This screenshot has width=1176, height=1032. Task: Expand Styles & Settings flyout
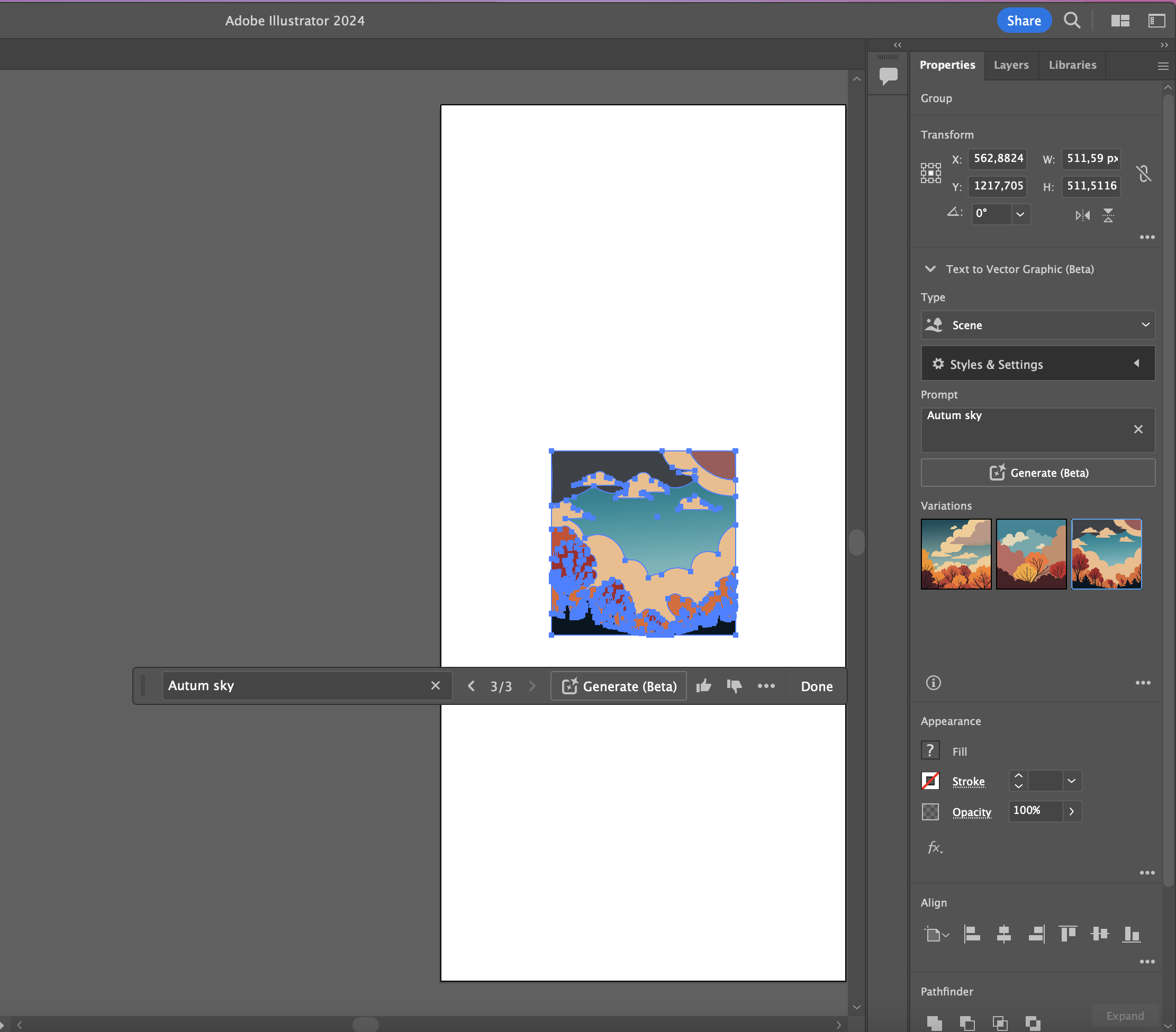[1037, 364]
